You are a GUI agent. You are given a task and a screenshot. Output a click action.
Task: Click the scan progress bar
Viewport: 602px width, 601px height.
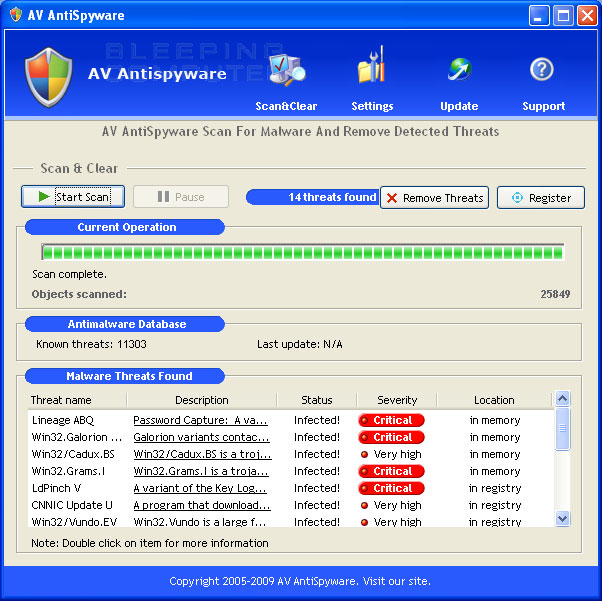(x=303, y=252)
